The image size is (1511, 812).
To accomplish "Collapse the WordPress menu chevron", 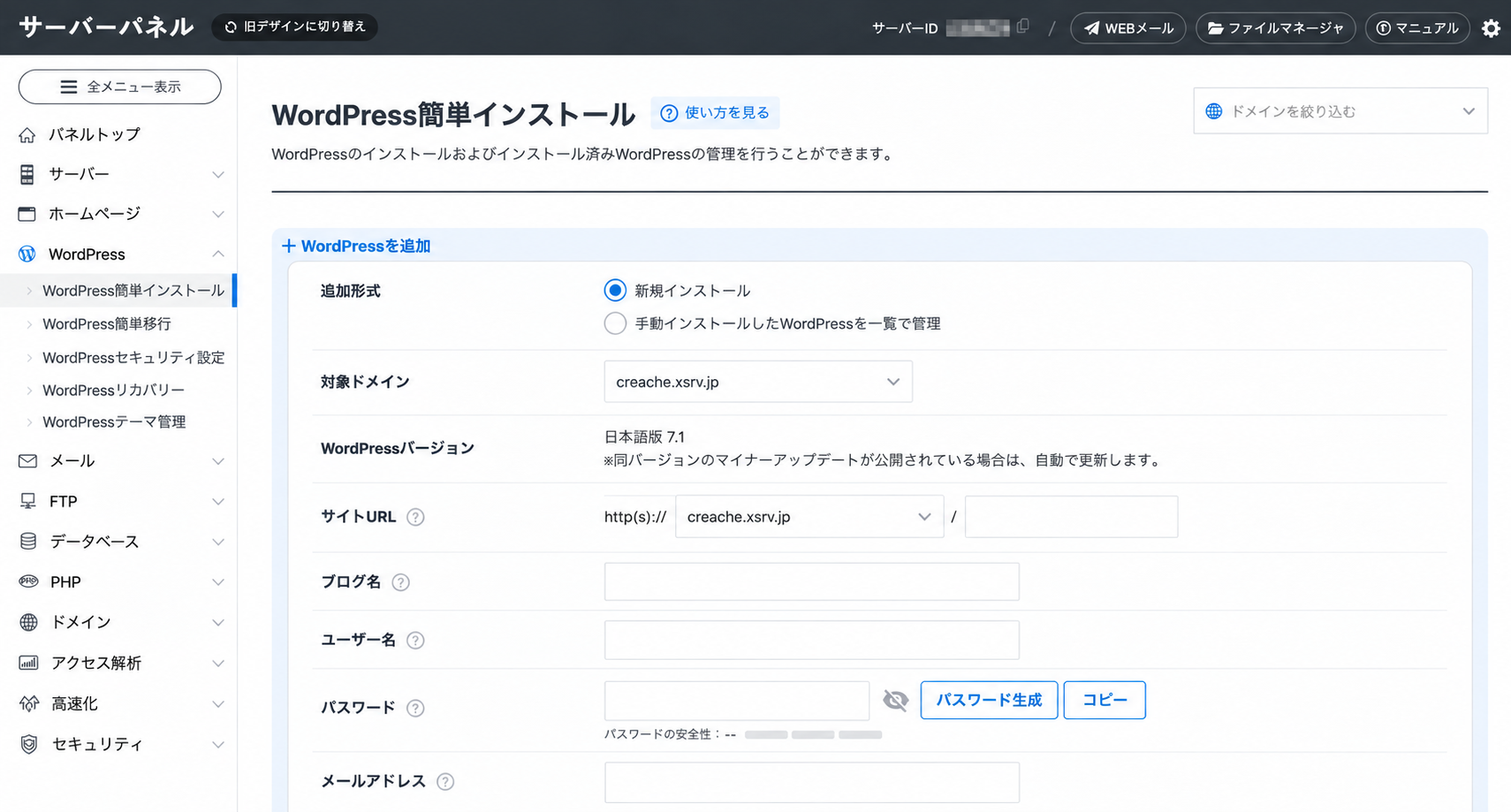I will tap(217, 254).
